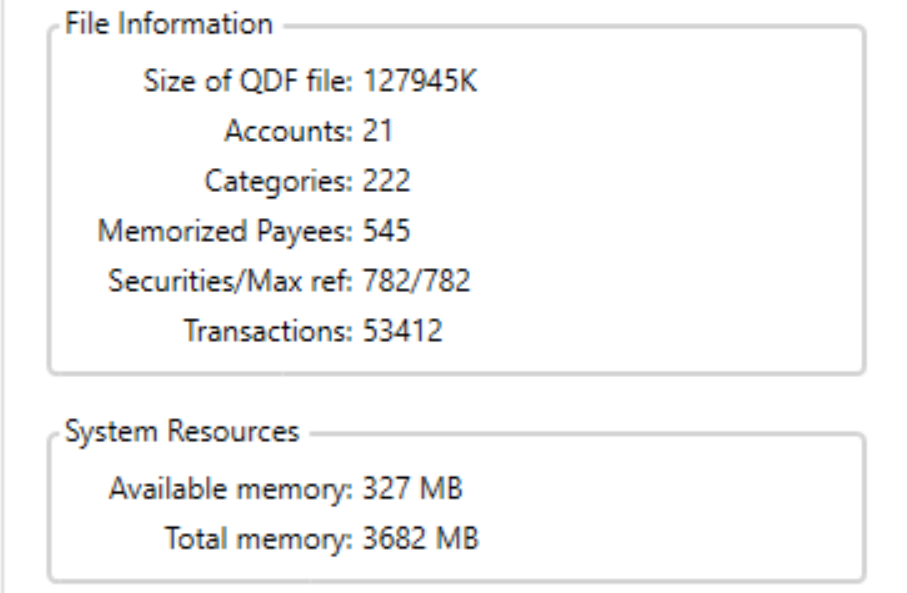This screenshot has height=593, width=907.
Task: Select the accounts count value 21
Action: [x=378, y=130]
